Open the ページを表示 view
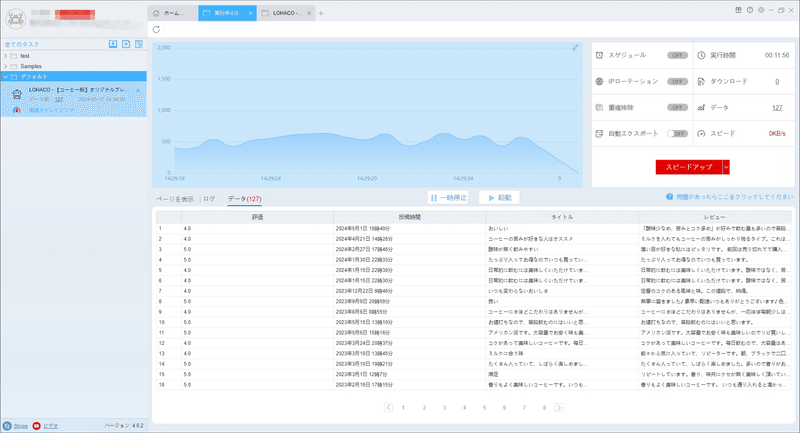 [x=175, y=199]
